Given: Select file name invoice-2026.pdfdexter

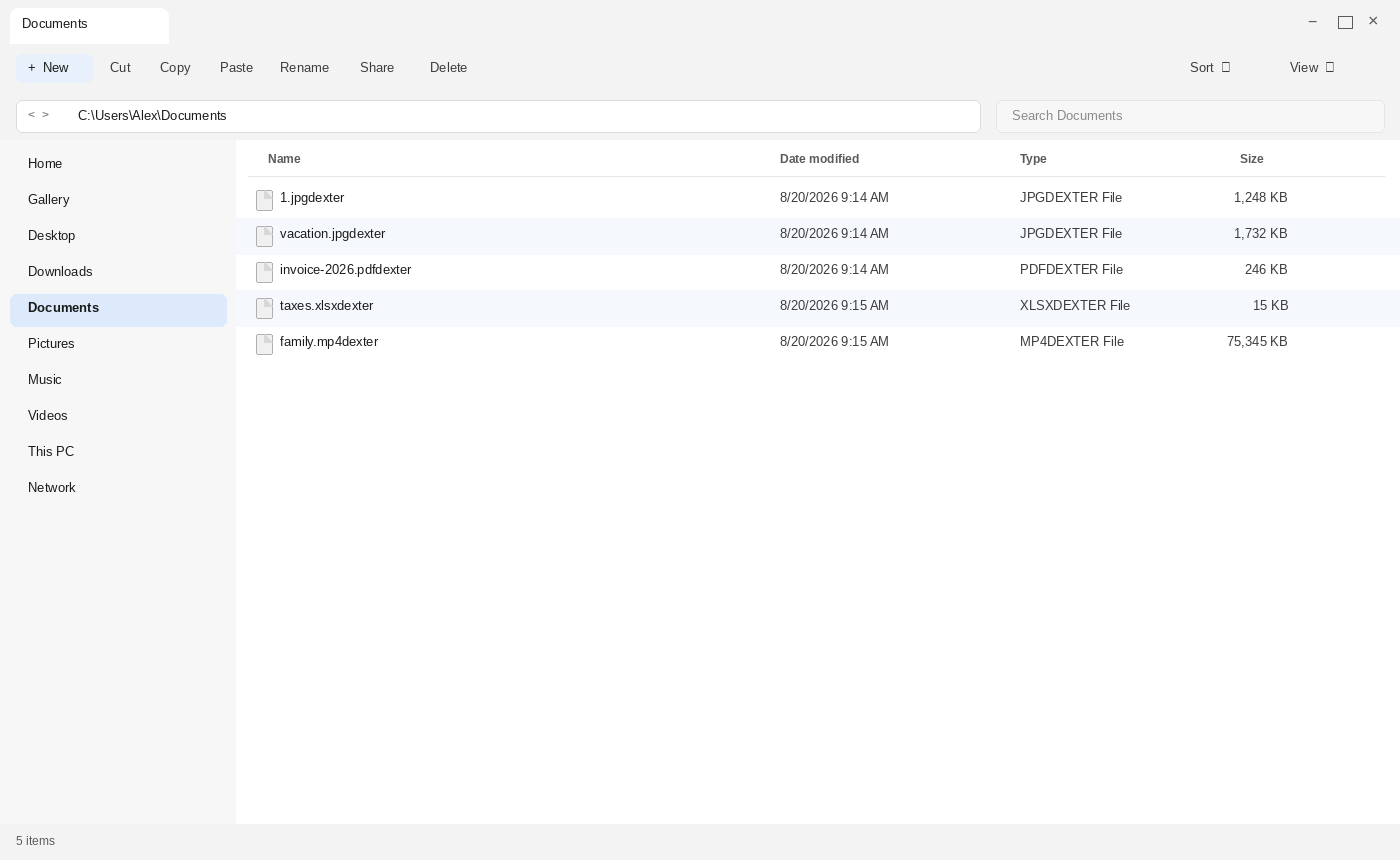Looking at the screenshot, I should click(345, 270).
